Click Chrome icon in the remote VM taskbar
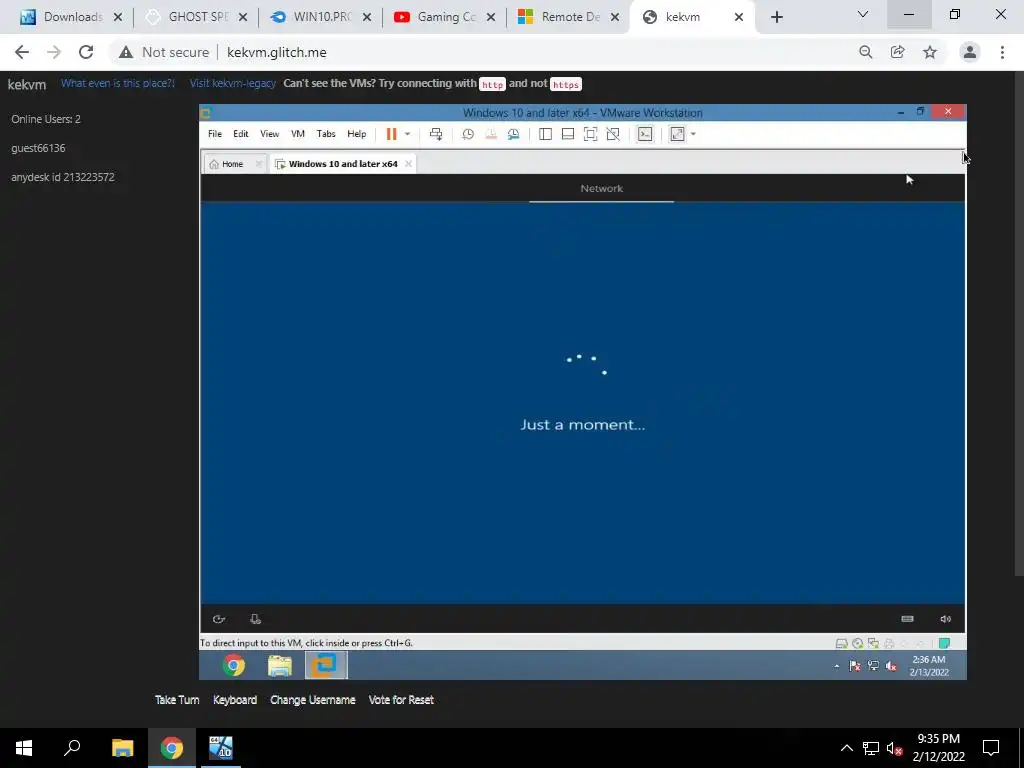1024x768 pixels. click(x=234, y=665)
